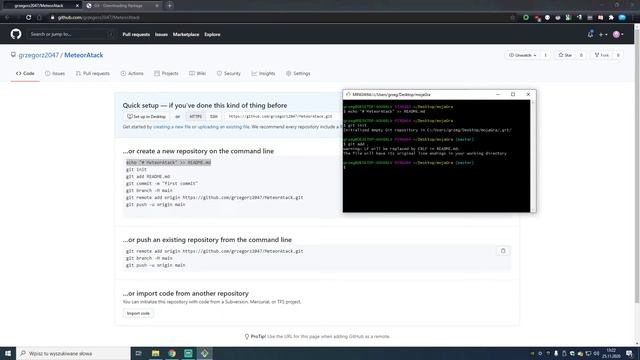The image size is (640, 360).
Task: Switch to the Code tab
Action: (25, 73)
